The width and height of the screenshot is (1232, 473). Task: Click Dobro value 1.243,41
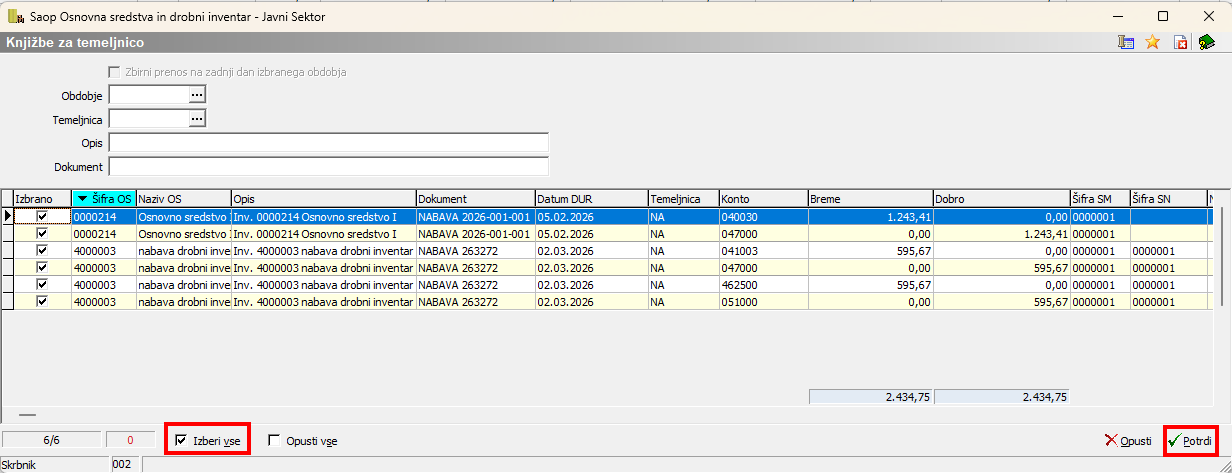point(1001,233)
